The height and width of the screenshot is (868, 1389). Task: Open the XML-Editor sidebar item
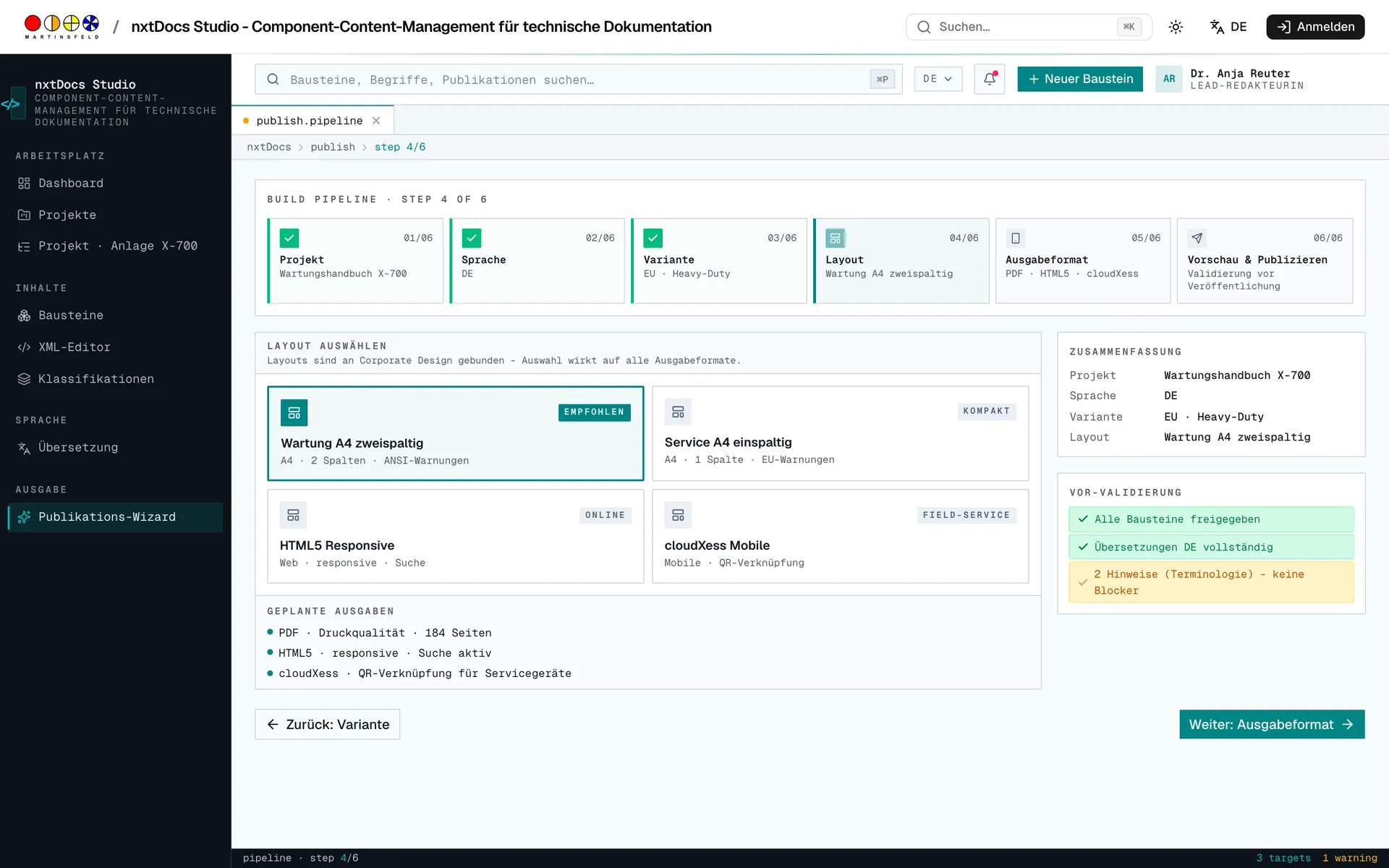116,347
